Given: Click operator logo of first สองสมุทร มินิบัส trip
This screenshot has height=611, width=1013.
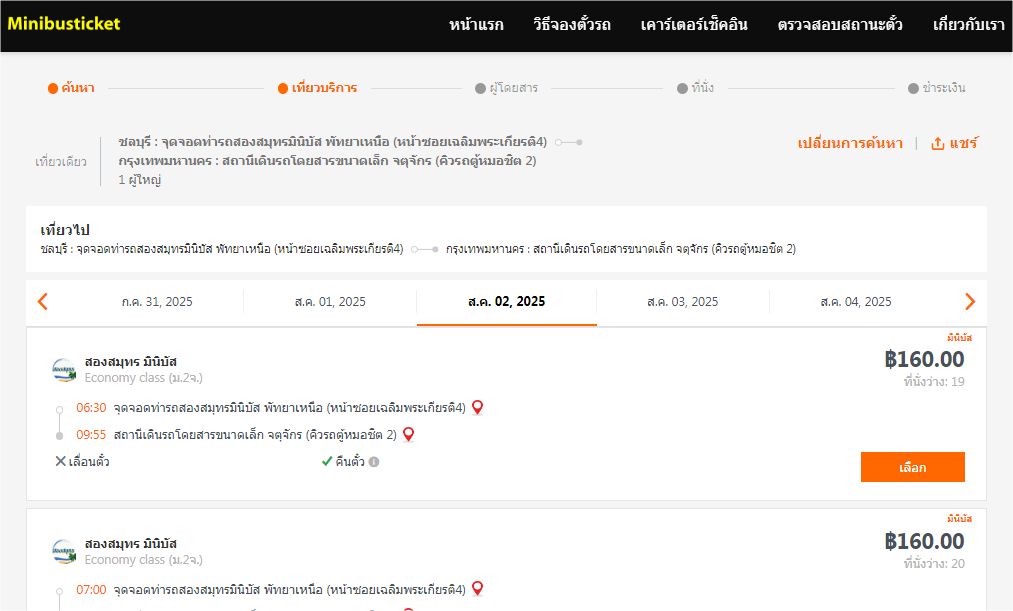Looking at the screenshot, I should [x=64, y=370].
